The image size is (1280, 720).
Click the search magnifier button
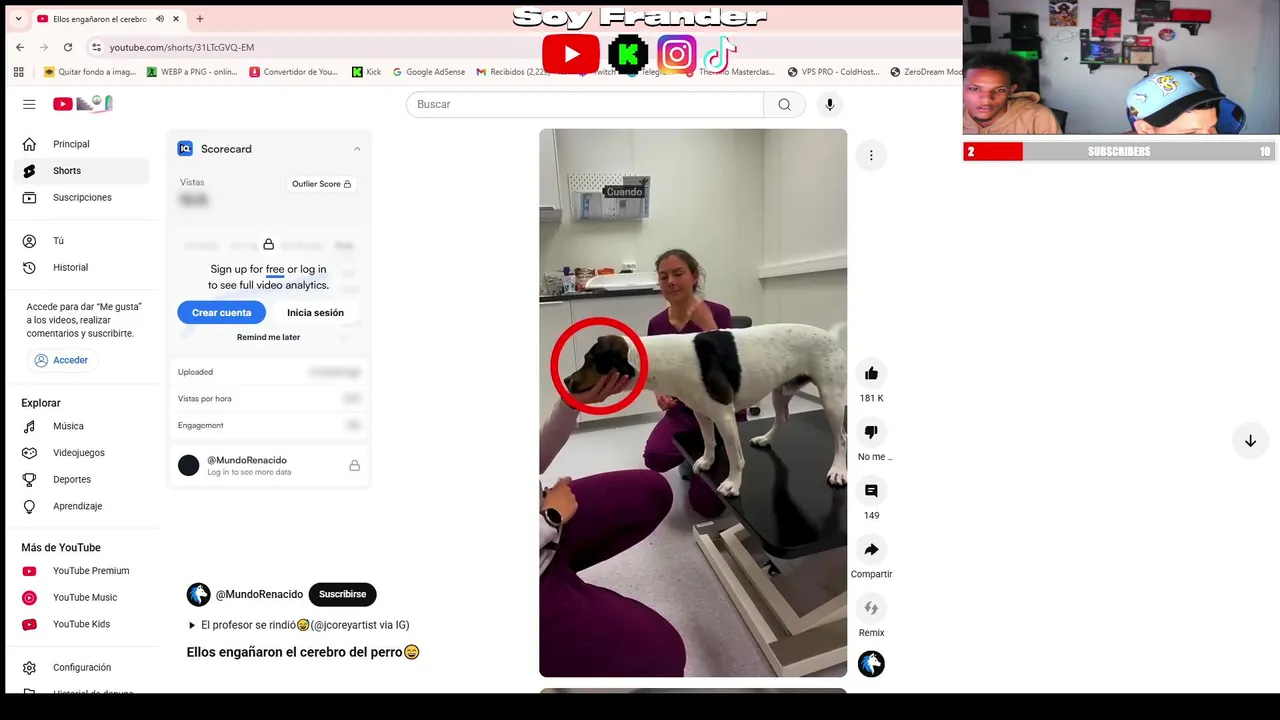click(784, 104)
